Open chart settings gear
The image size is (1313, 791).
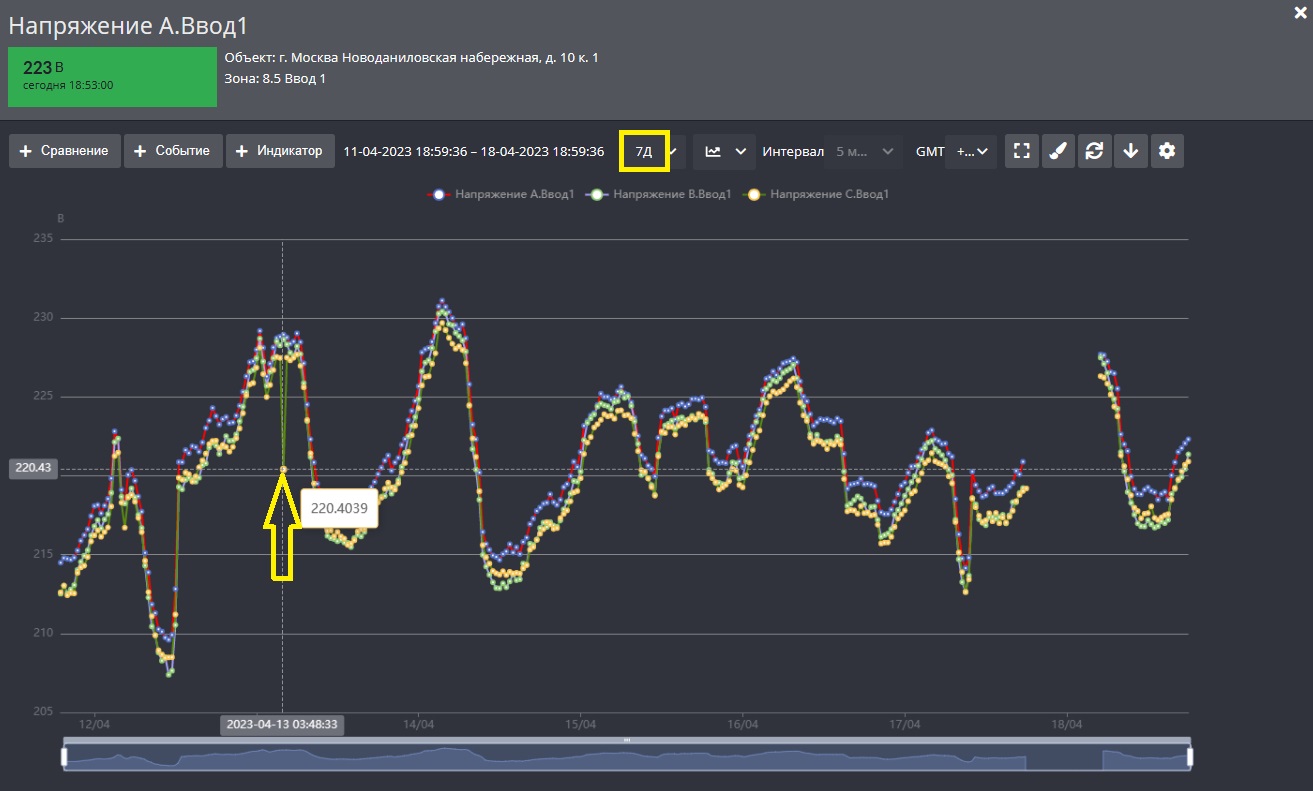tap(1167, 151)
